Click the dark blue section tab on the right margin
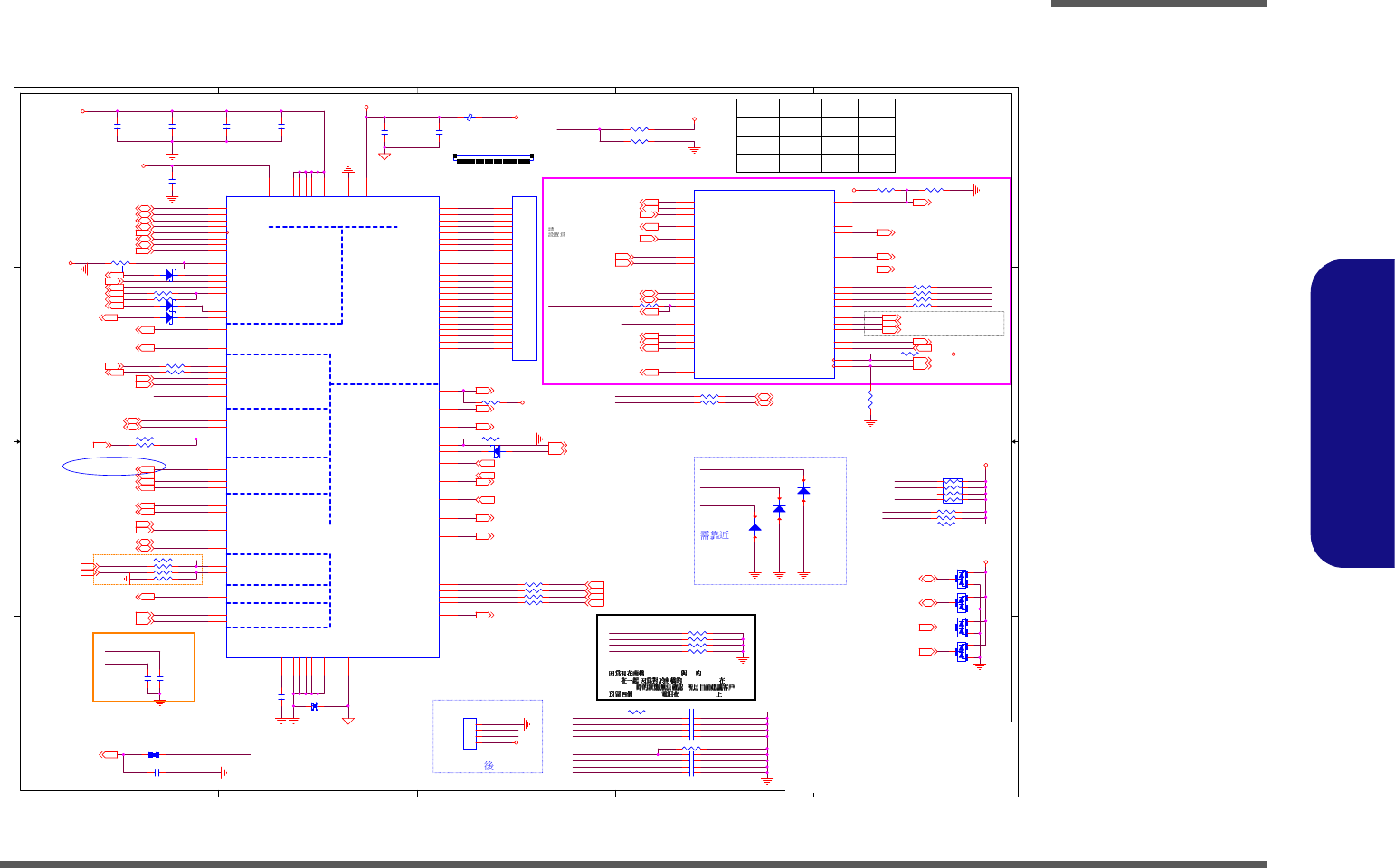The width and height of the screenshot is (1395, 868). point(1352,414)
